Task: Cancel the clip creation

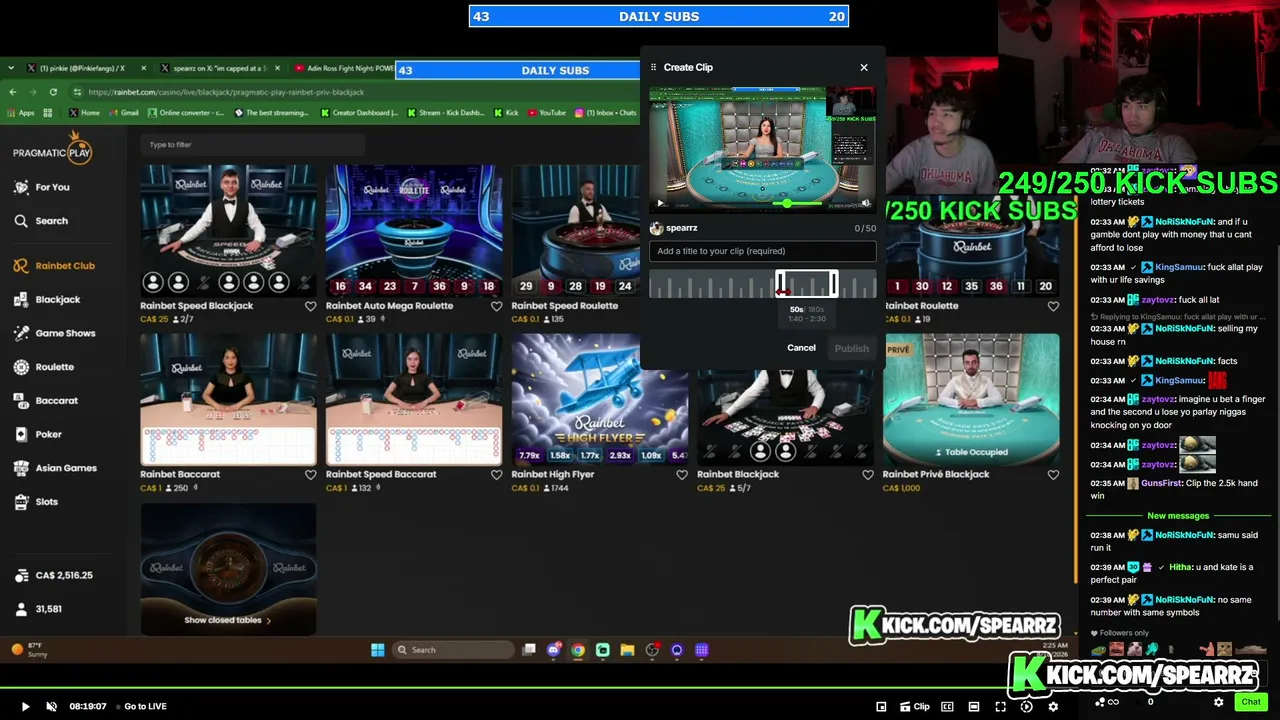Action: [x=801, y=348]
